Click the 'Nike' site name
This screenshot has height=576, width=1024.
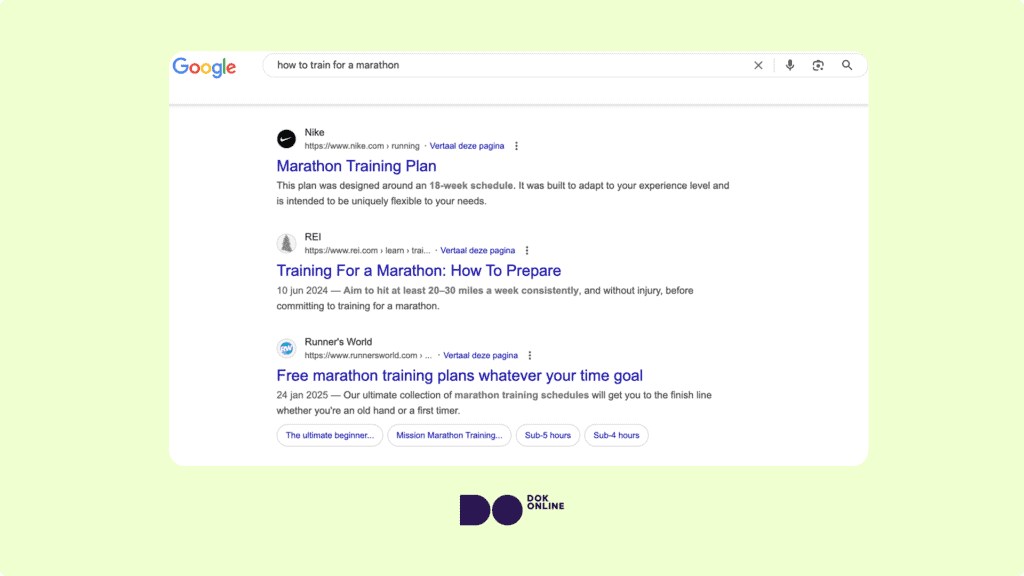point(314,133)
